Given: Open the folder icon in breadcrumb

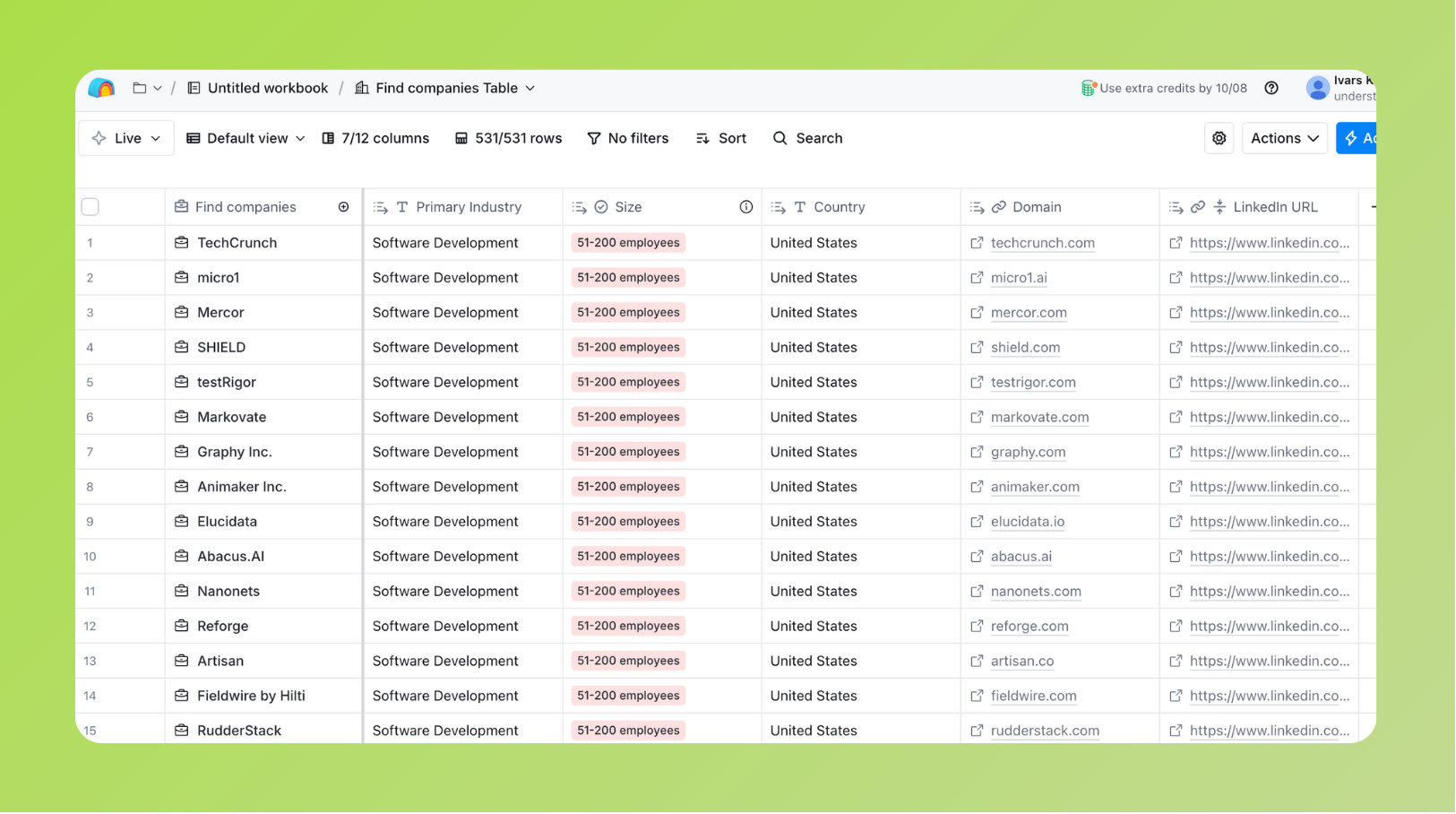Looking at the screenshot, I should tap(140, 88).
